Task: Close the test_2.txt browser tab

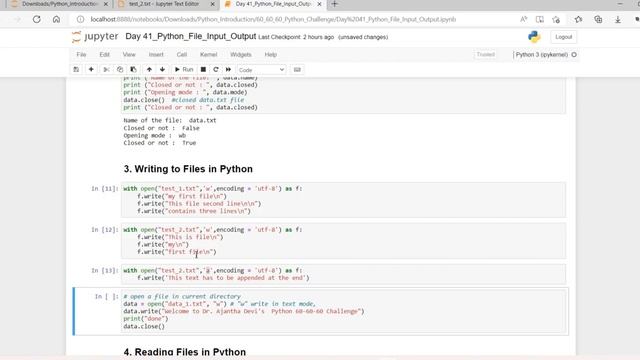Action: 212,4
